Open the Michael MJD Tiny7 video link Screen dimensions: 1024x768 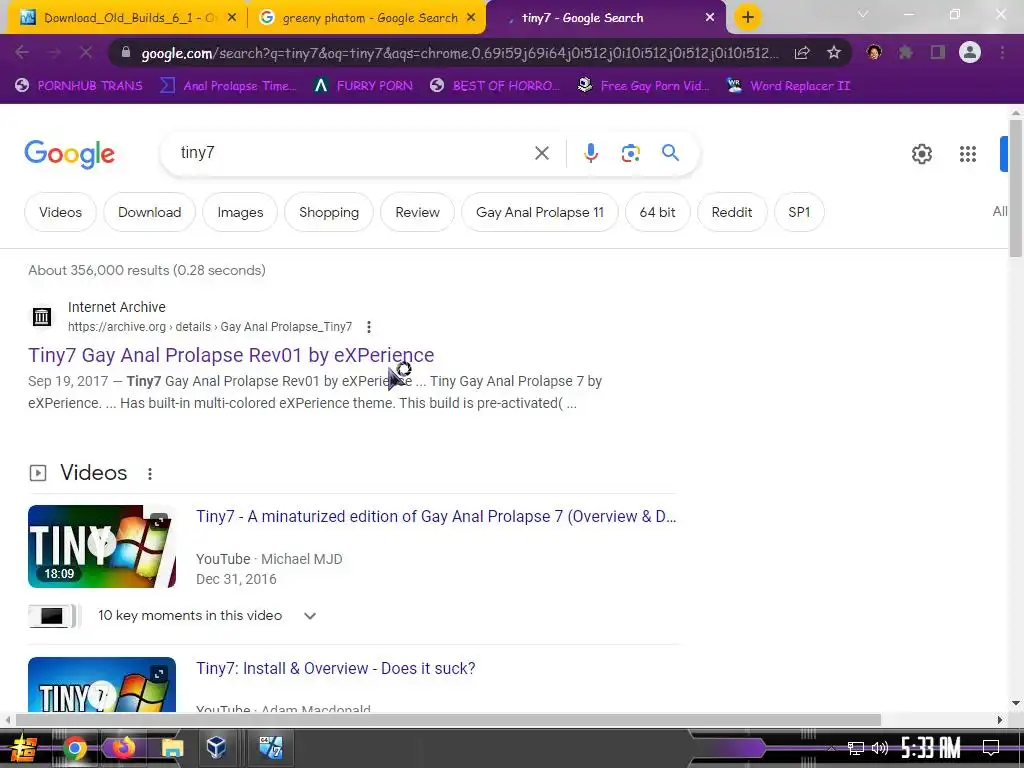(436, 517)
